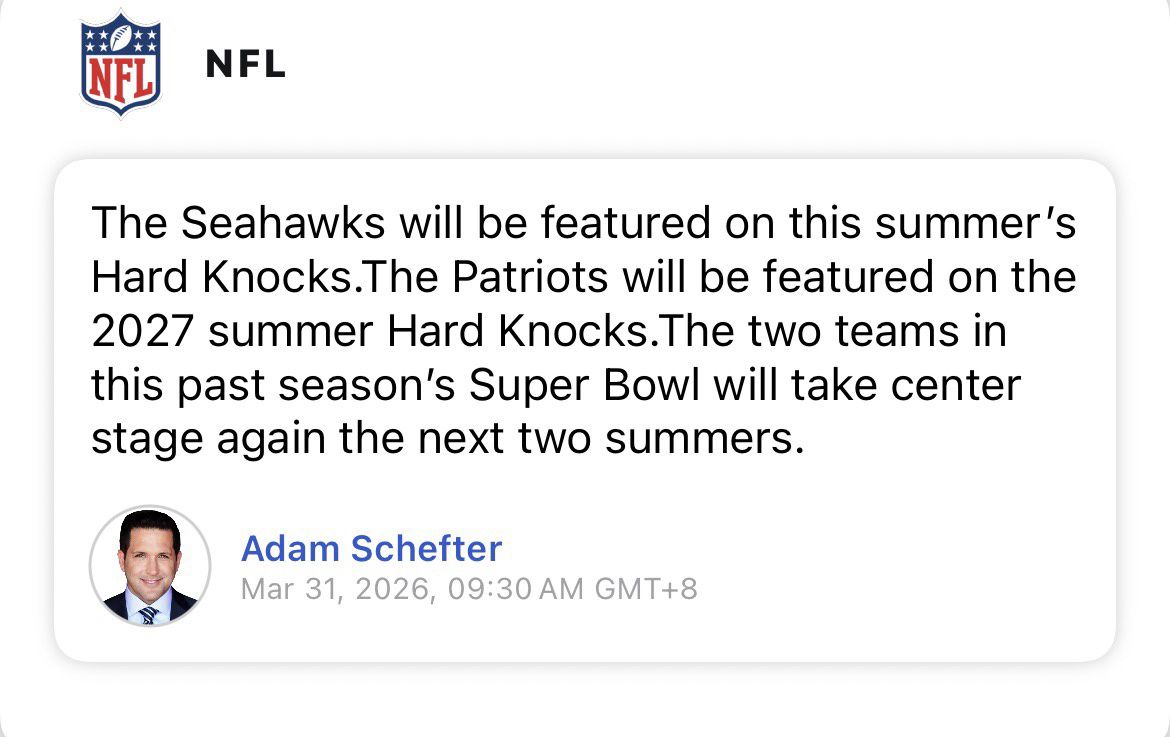Image resolution: width=1170 pixels, height=737 pixels.
Task: Click "GMT+8" in the timestamp
Action: click(646, 588)
